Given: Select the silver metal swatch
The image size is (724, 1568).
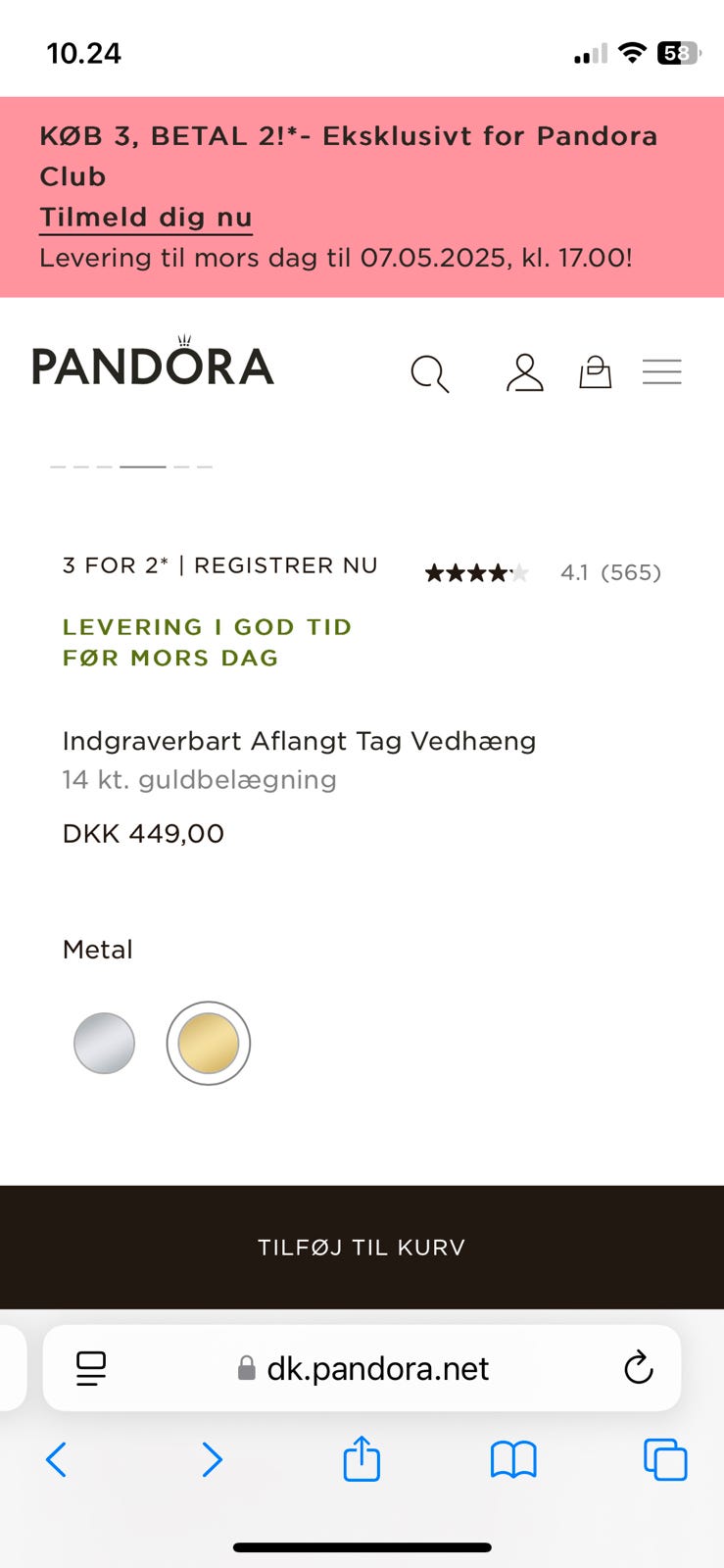Looking at the screenshot, I should (104, 1043).
